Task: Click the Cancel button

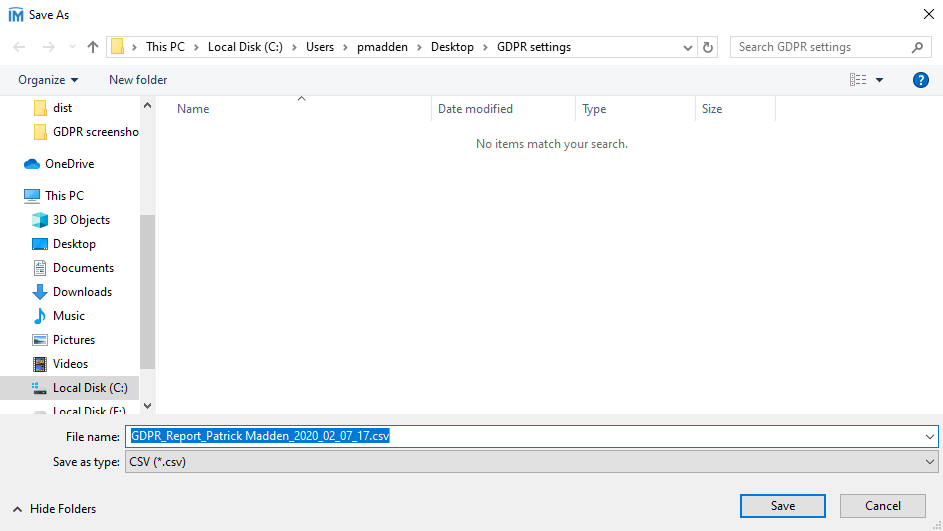Action: coord(882,506)
